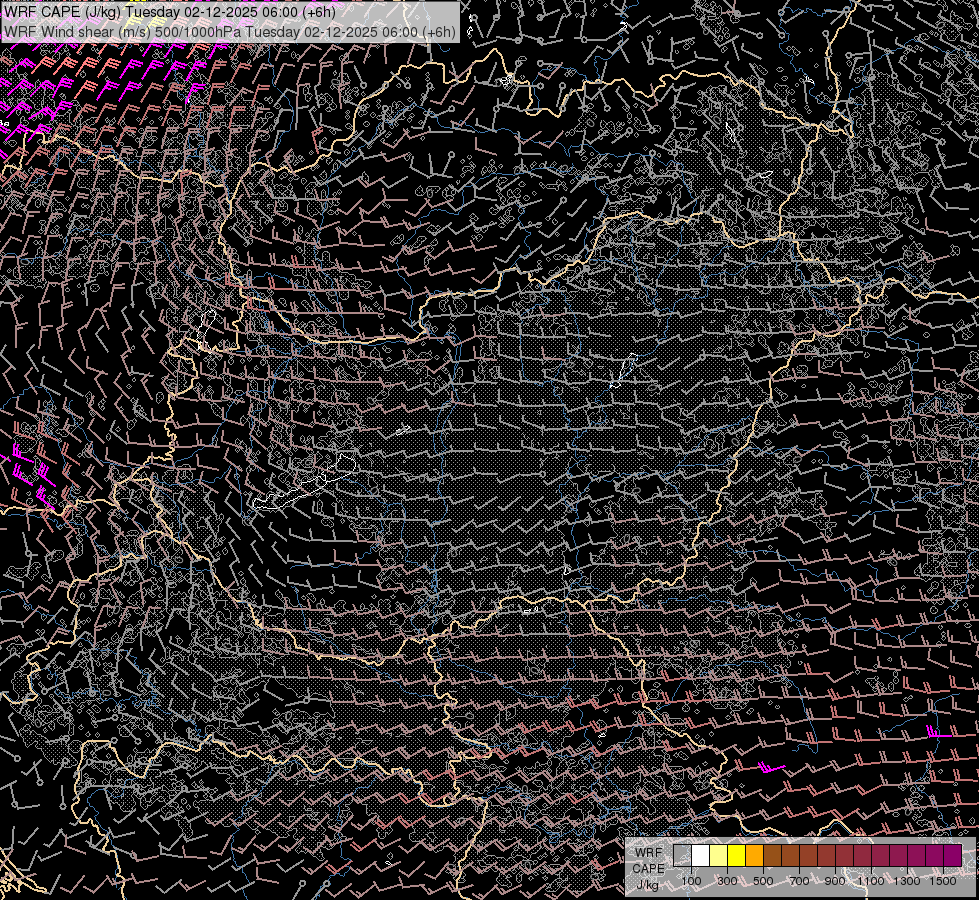This screenshot has height=900, width=979.
Task: Click the legend value 300
Action: [727, 881]
